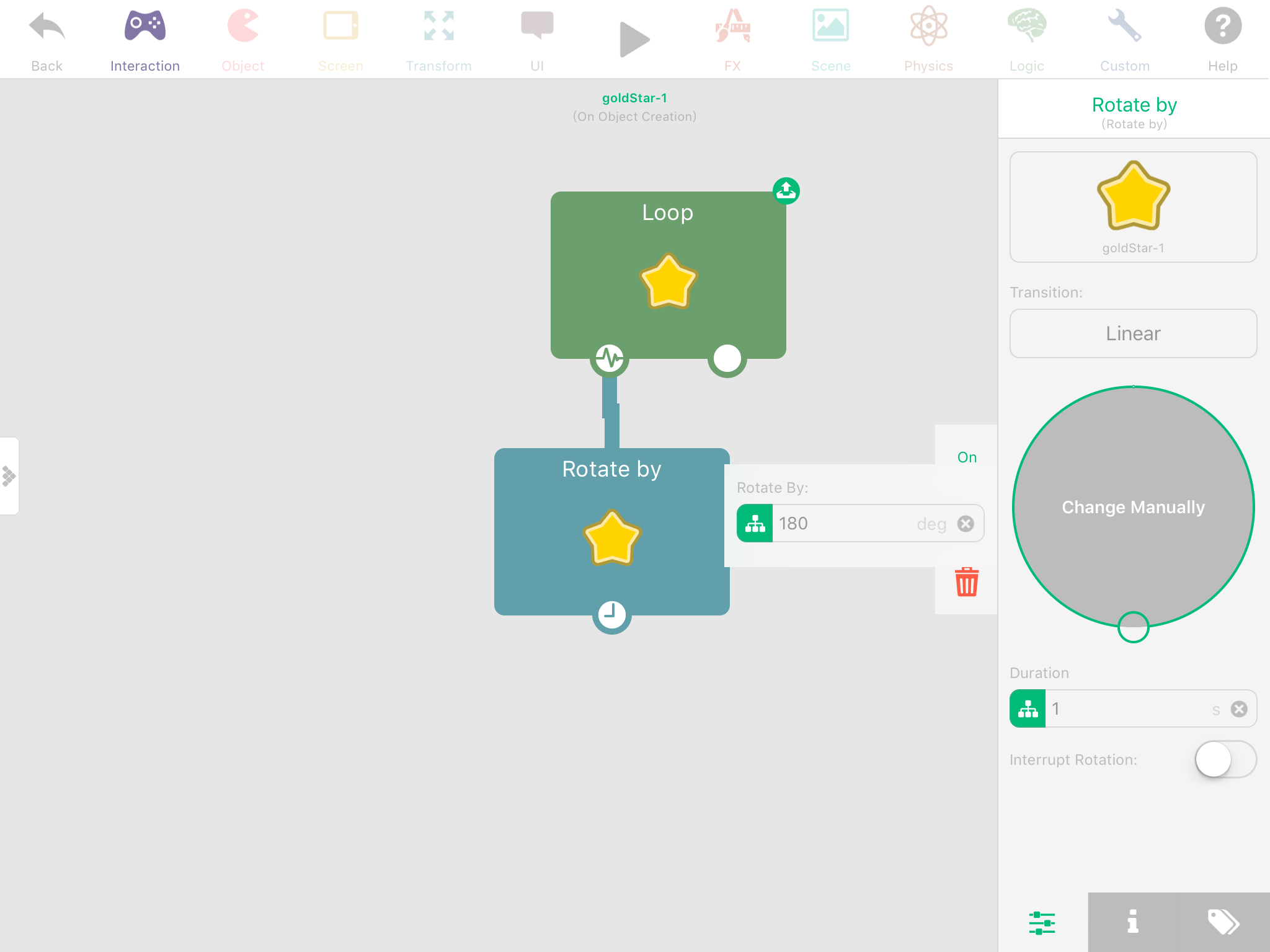
Task: Click the Loop bundle export icon
Action: point(786,190)
